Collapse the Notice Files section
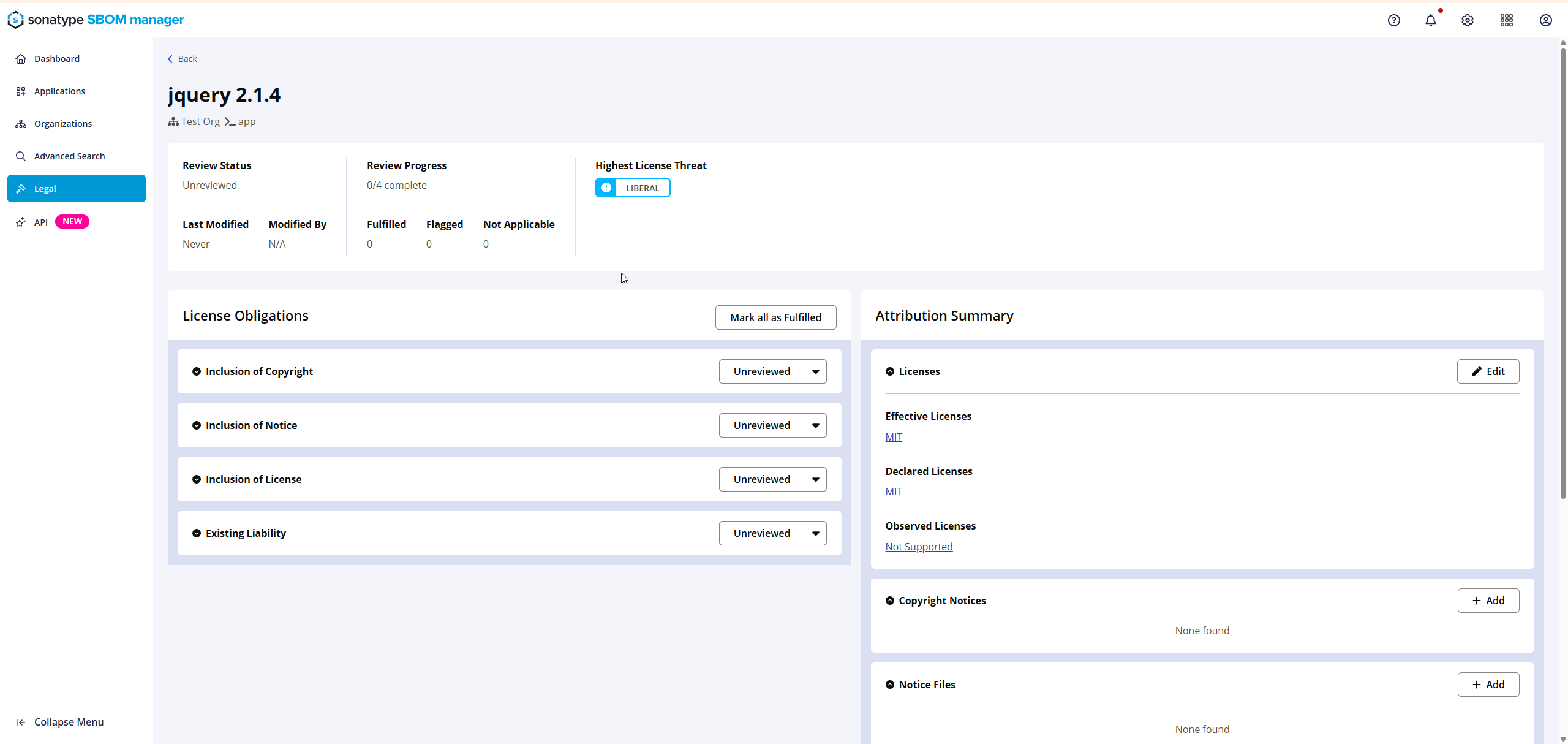The image size is (1568, 744). tap(890, 685)
